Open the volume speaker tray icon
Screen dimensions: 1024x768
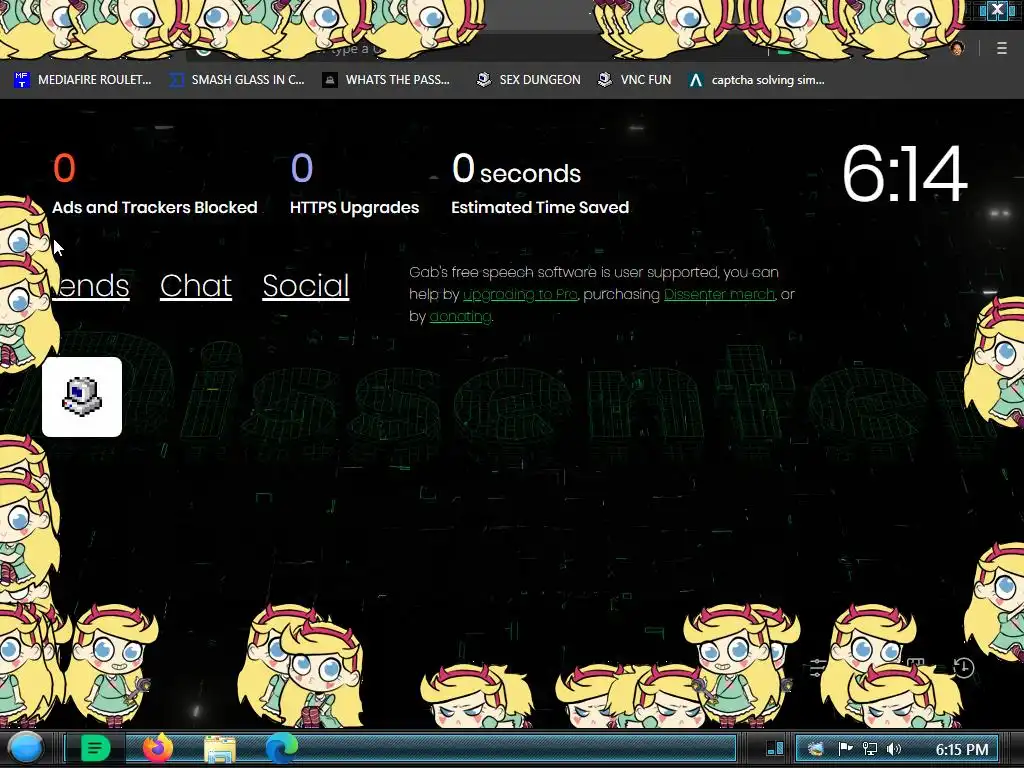894,749
